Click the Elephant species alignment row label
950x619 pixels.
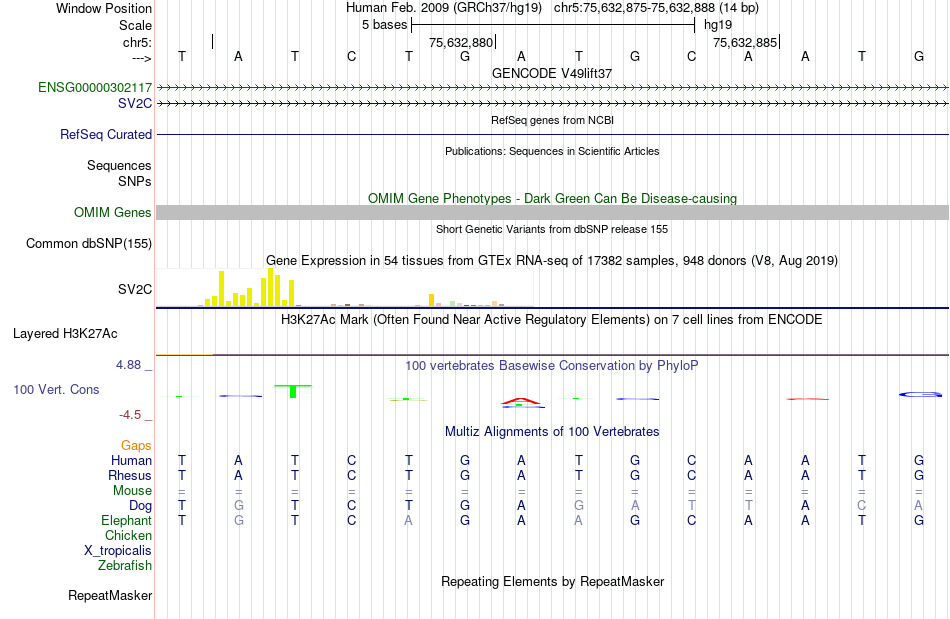click(x=126, y=520)
